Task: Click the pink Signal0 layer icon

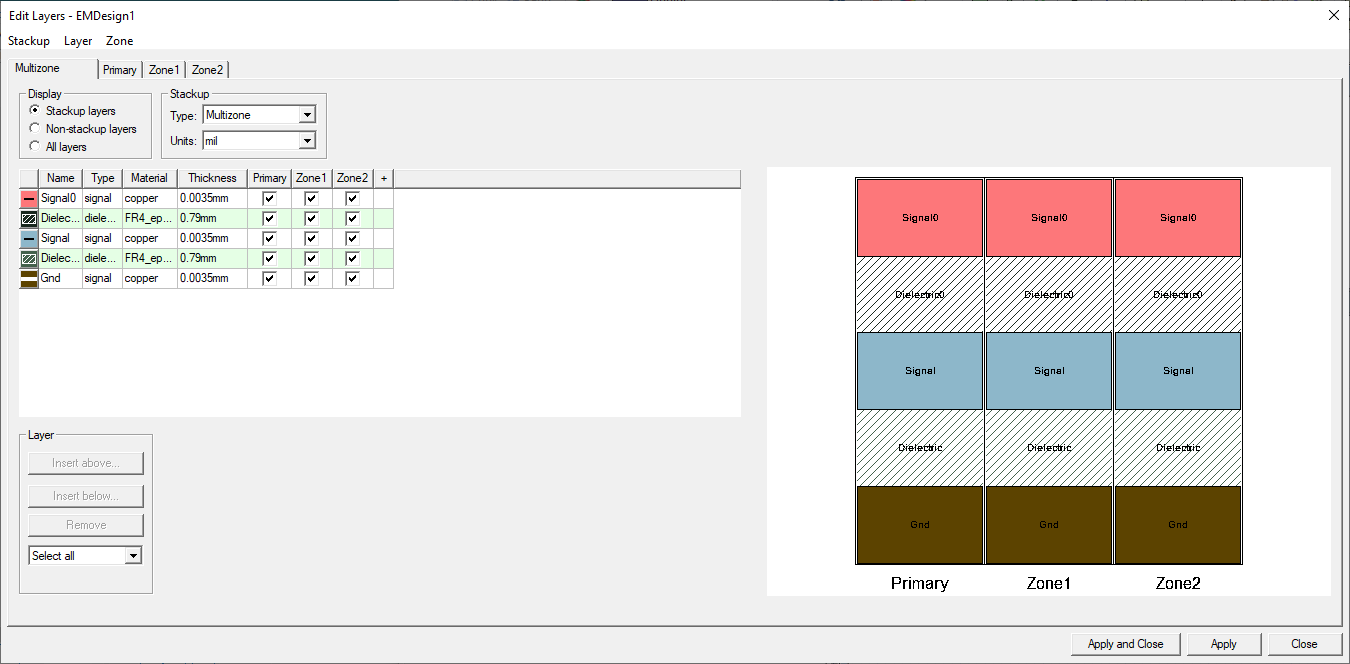Action: [30, 198]
